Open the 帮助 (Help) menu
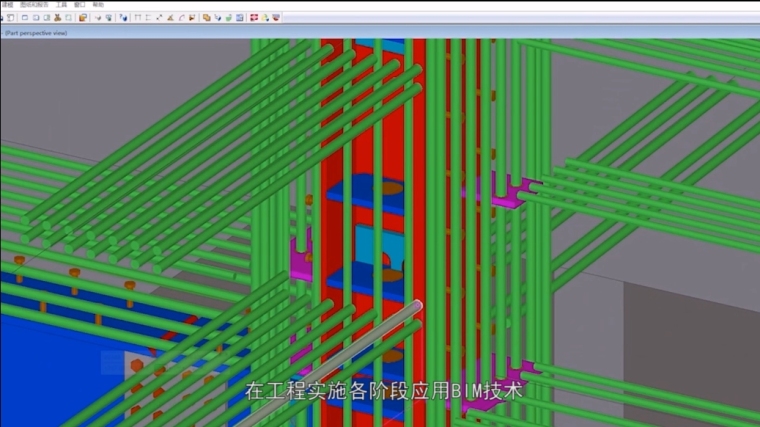This screenshot has height=427, width=760. [x=97, y=4]
